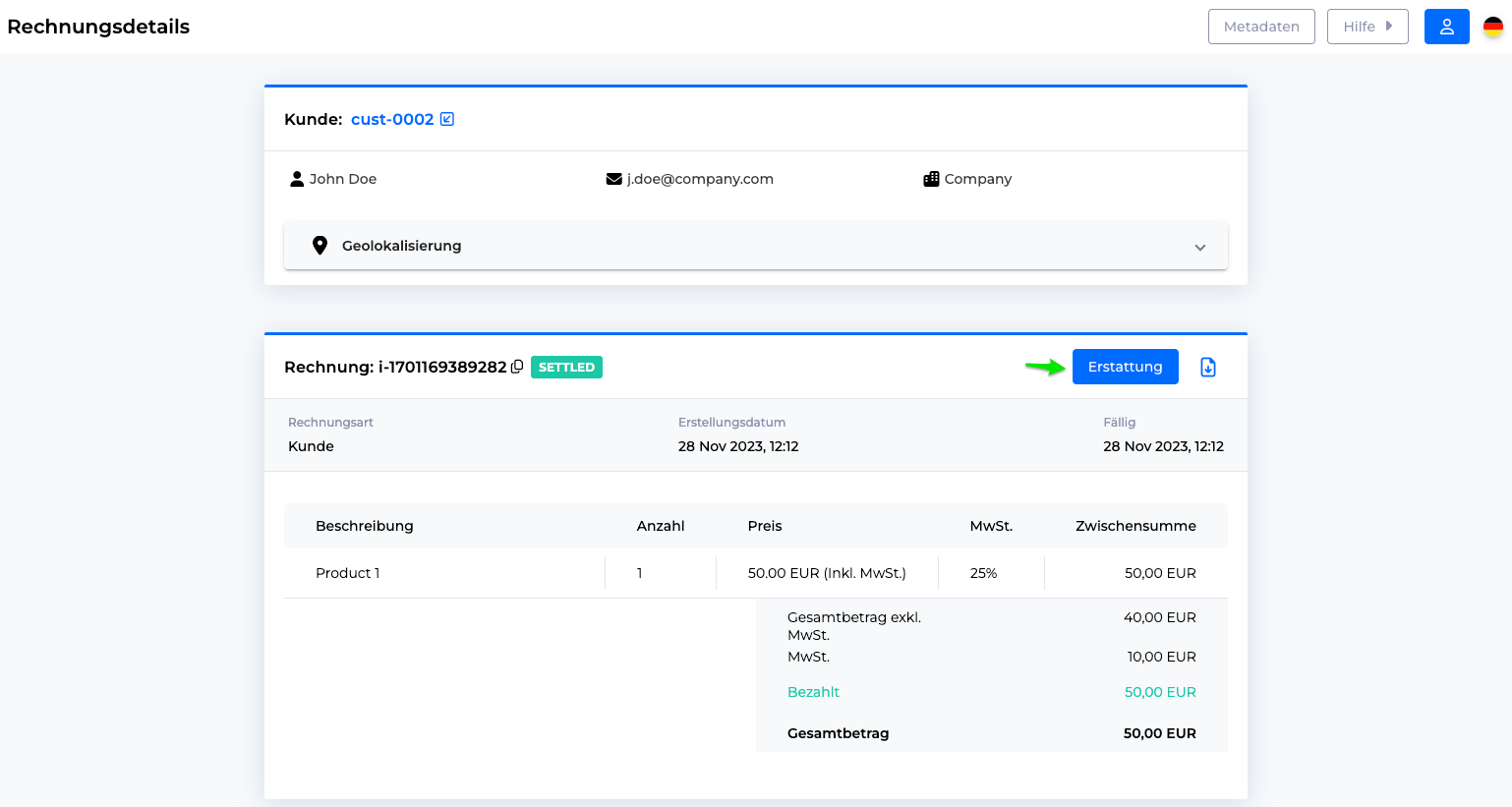Screen dimensions: 1512x807
Task: Click the Rechnungsart field label
Action: click(x=330, y=423)
